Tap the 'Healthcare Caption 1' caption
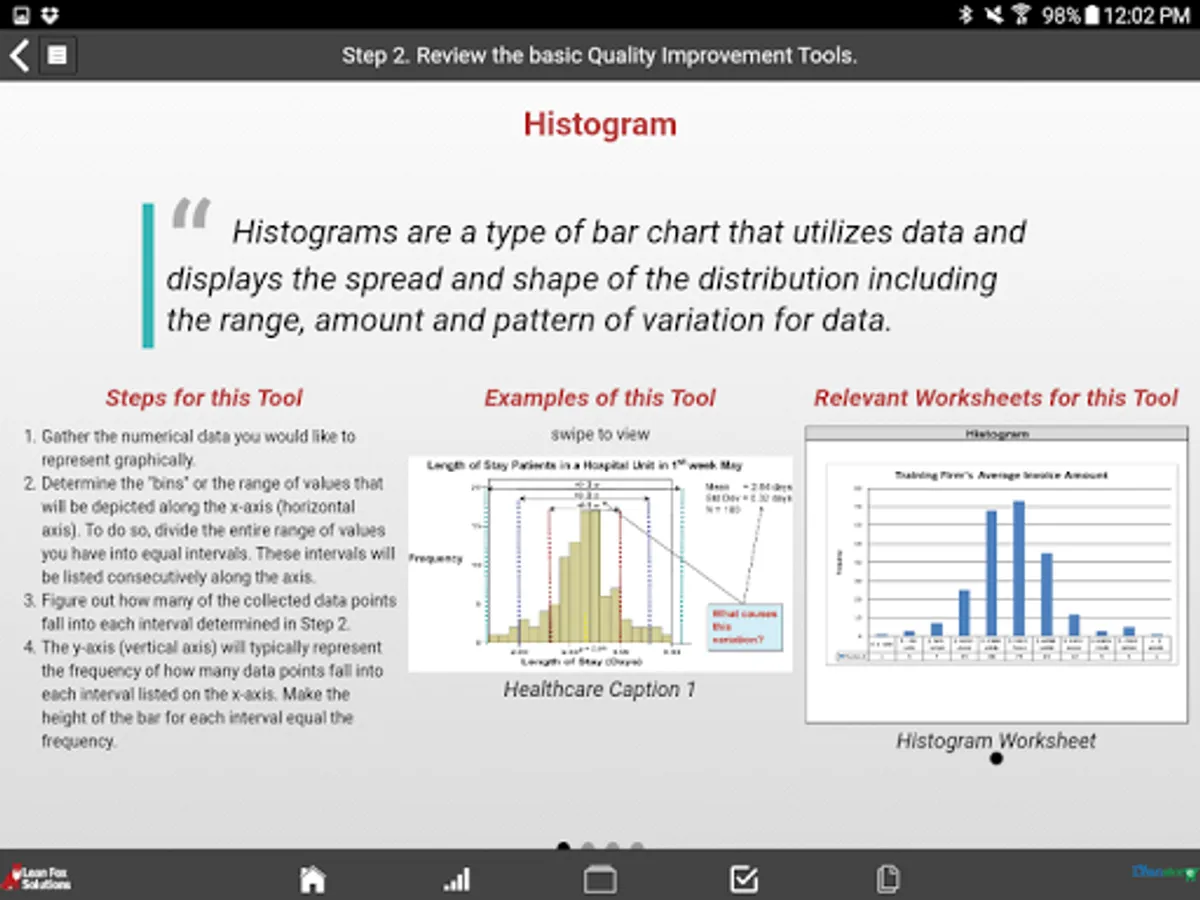The image size is (1200, 900). (600, 689)
